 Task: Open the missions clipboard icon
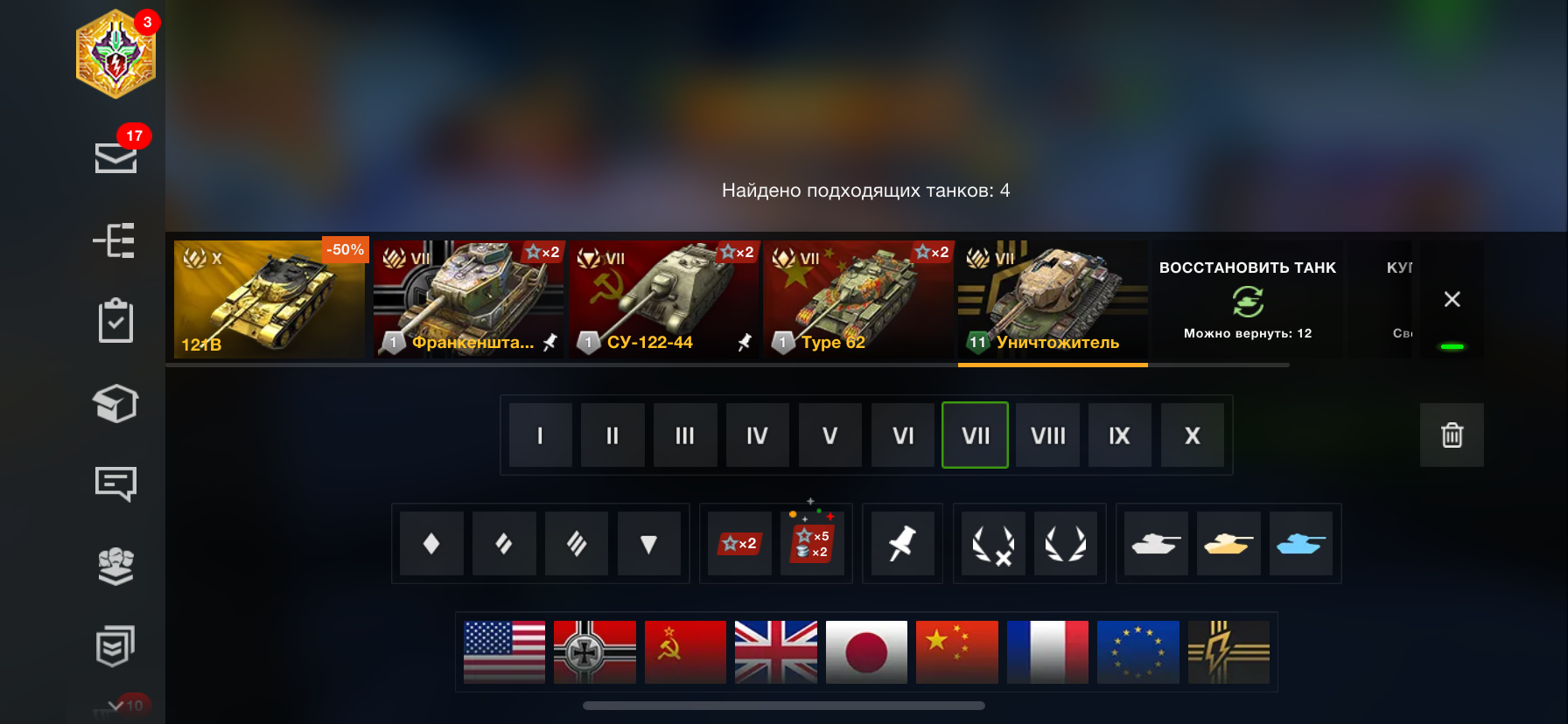click(x=115, y=321)
